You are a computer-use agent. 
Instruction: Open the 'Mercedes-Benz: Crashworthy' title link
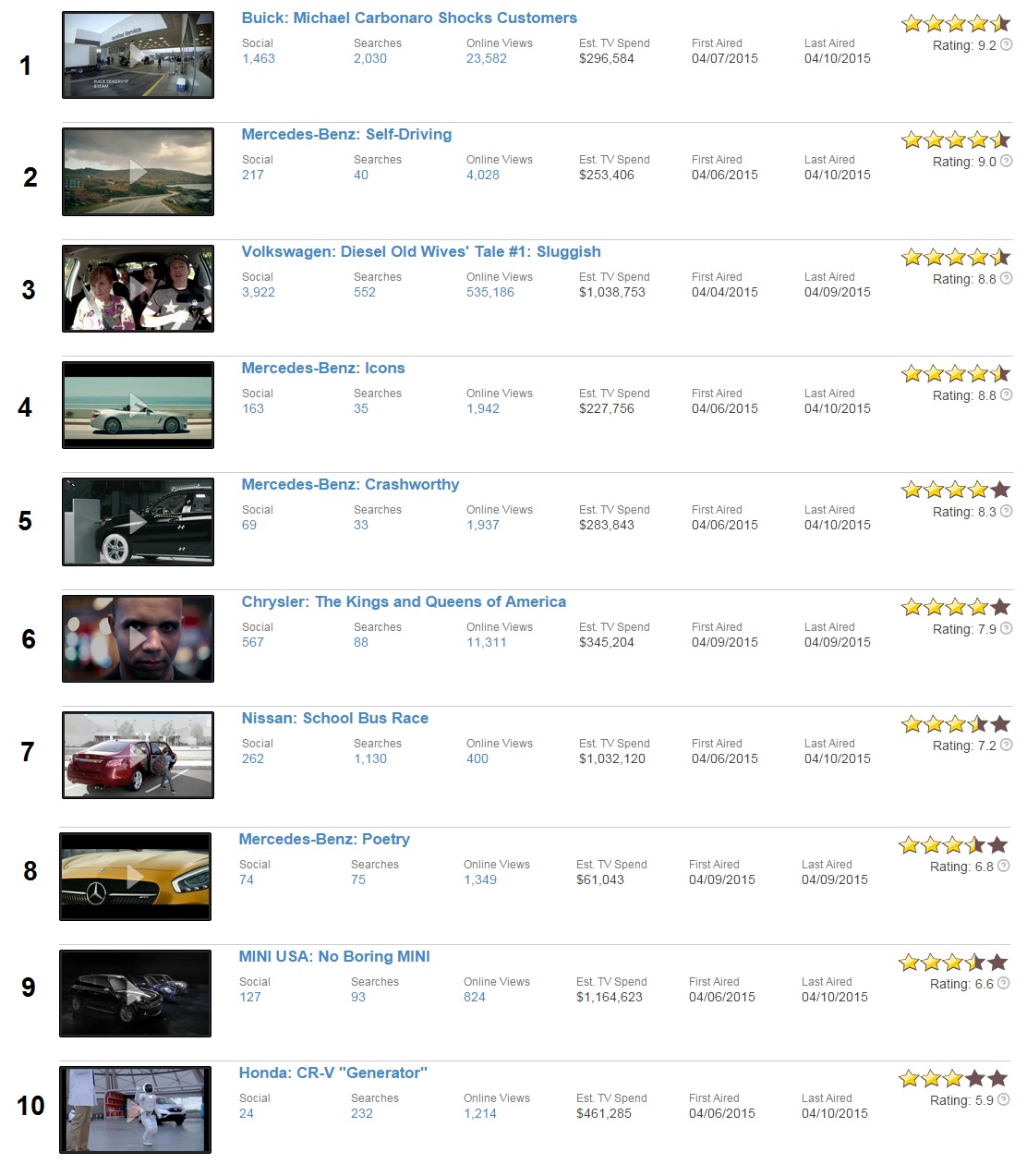tap(350, 484)
